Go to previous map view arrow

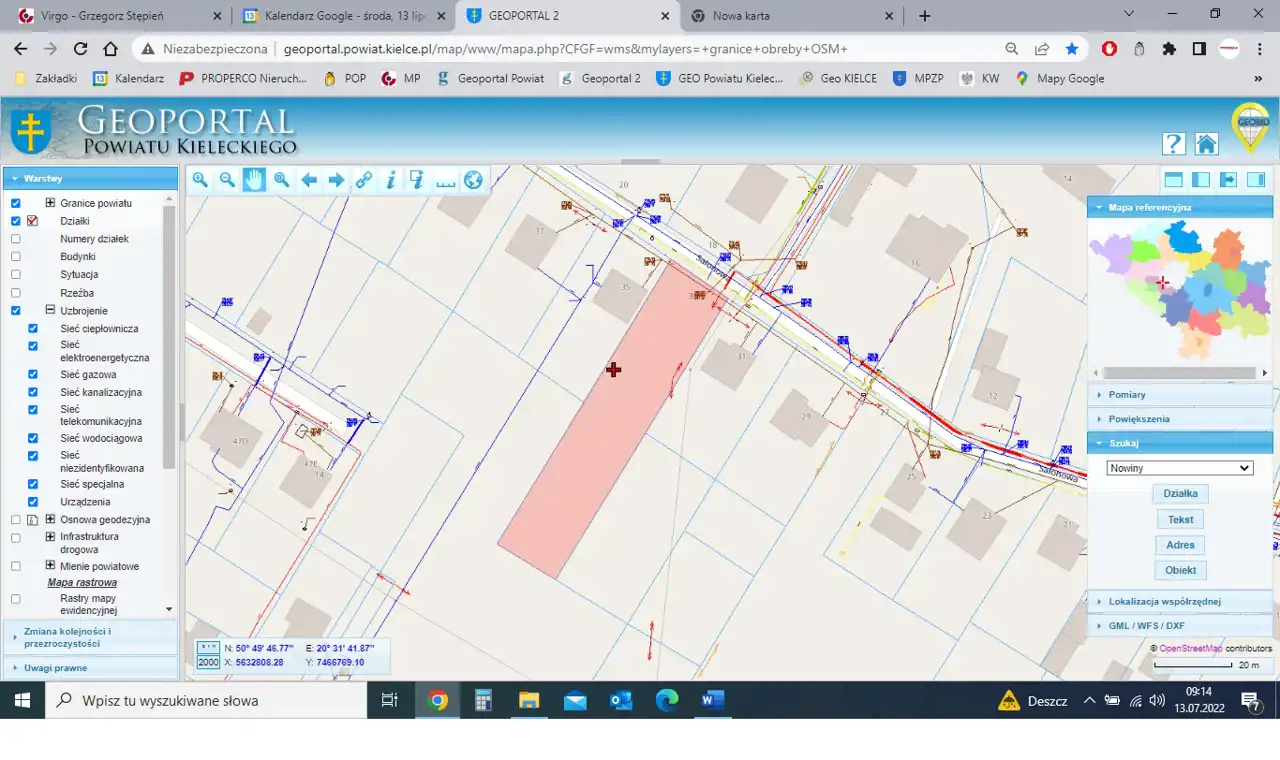pos(309,180)
